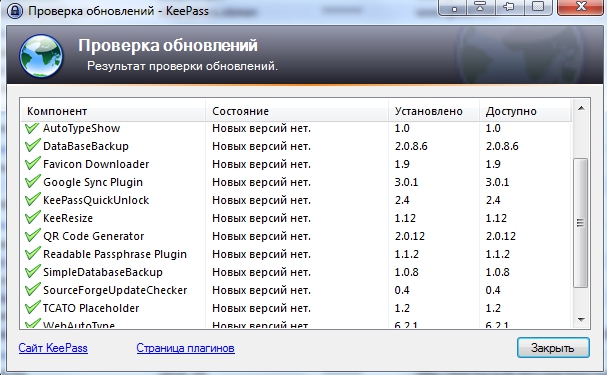Select the TCATO Placeholder component name
This screenshot has height=375, width=607.
point(91,308)
